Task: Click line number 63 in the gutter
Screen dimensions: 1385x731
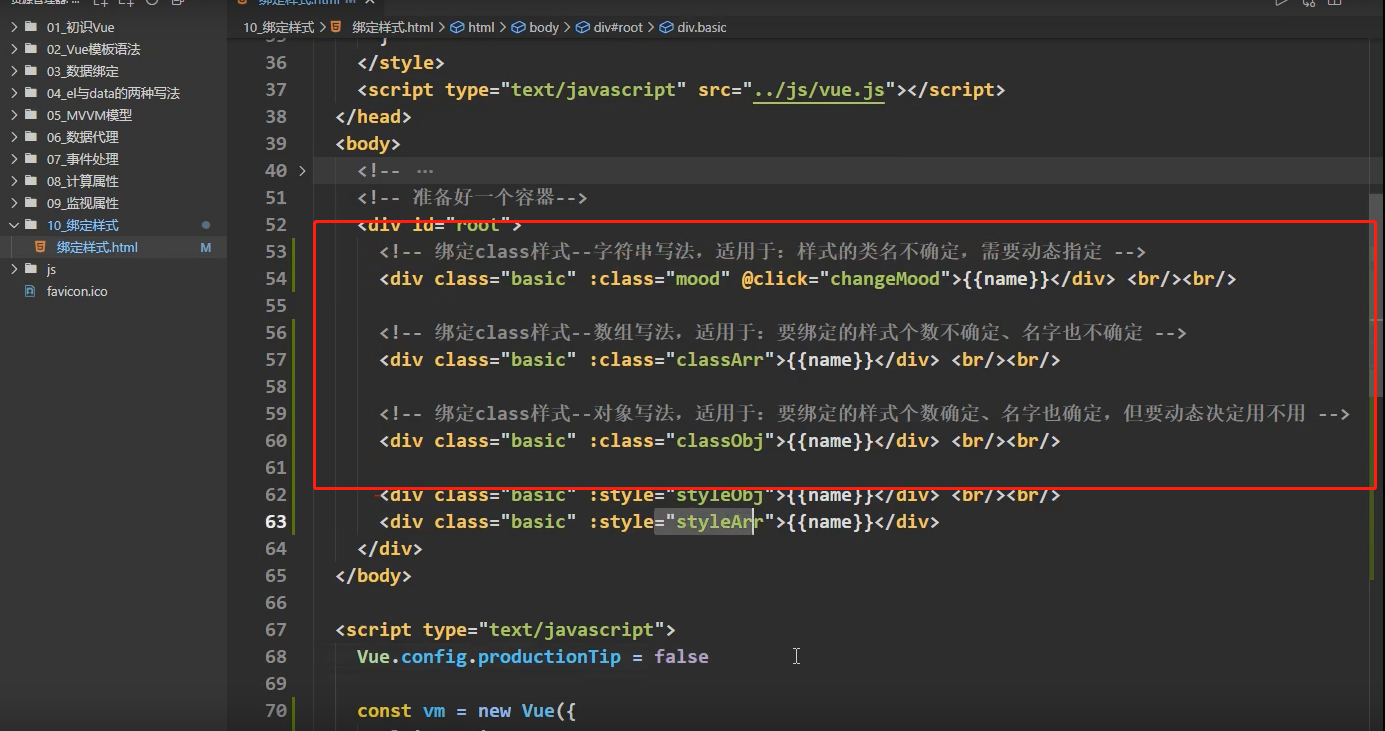Action: pyautogui.click(x=275, y=522)
